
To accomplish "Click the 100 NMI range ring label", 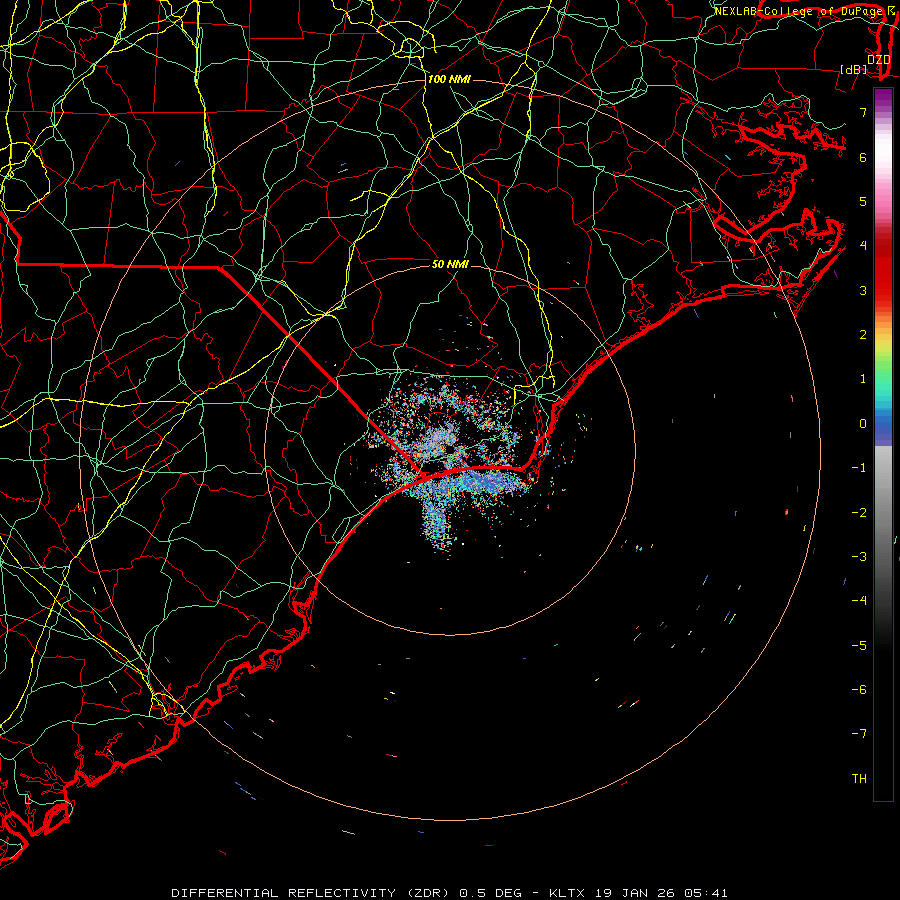I will coord(449,79).
